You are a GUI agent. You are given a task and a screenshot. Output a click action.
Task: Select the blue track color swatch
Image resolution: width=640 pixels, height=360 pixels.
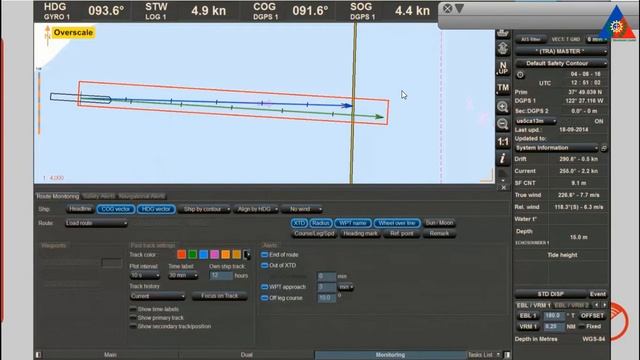tap(204, 255)
